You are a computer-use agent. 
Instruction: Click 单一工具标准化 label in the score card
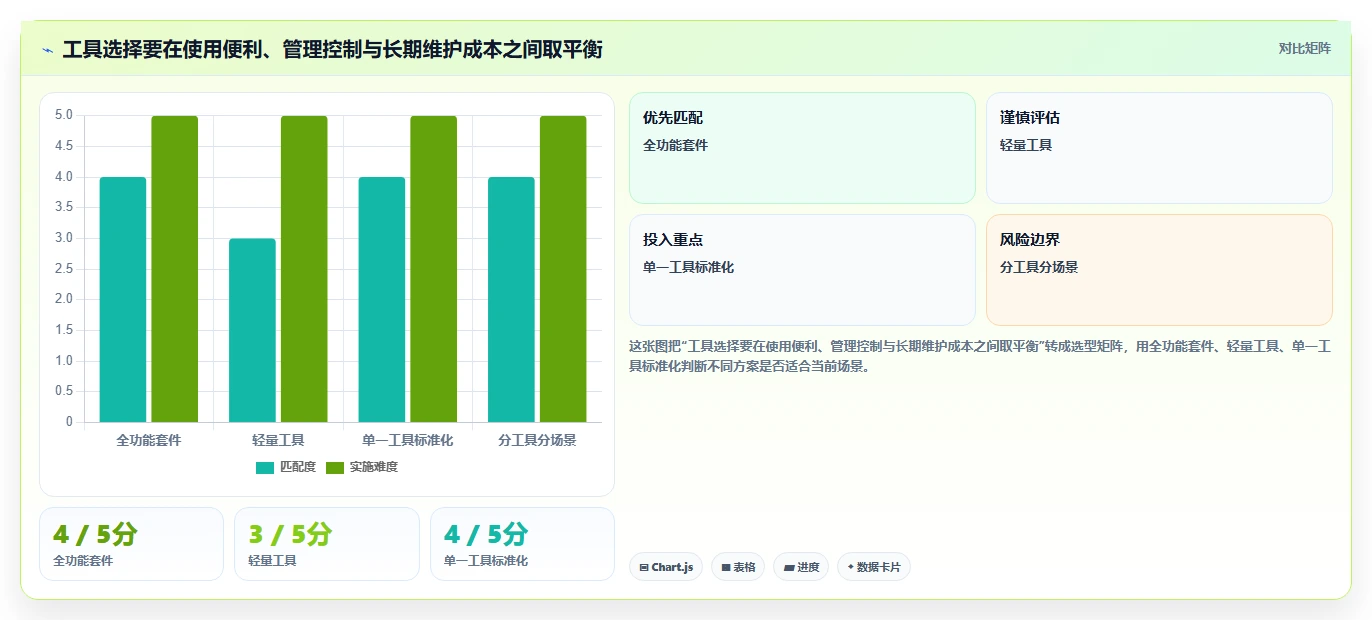[x=486, y=561]
